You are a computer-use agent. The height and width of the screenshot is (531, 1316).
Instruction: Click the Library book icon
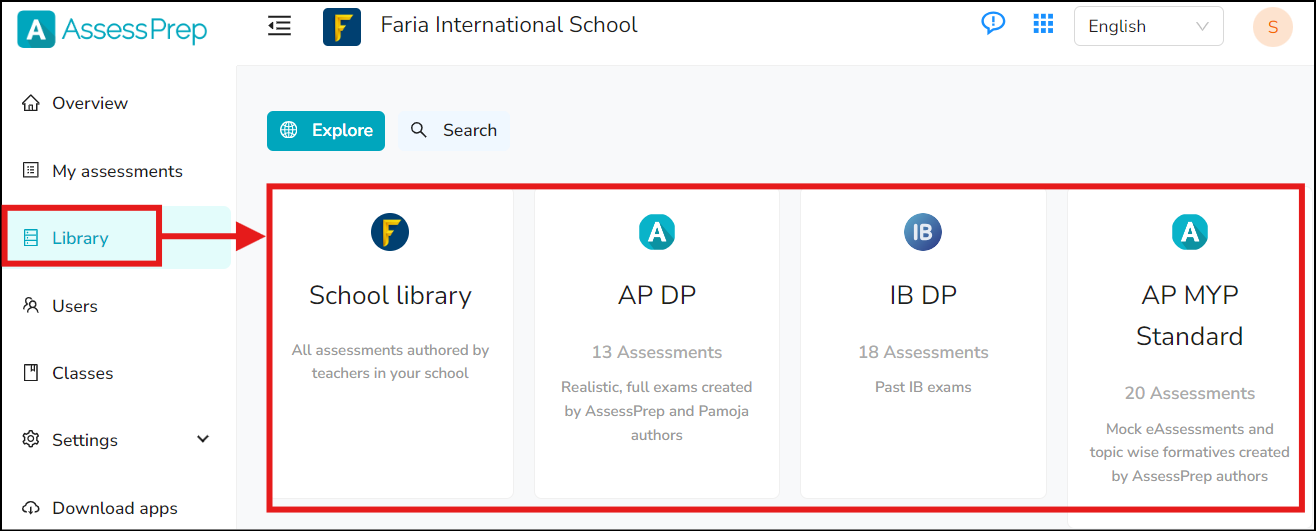(31, 238)
